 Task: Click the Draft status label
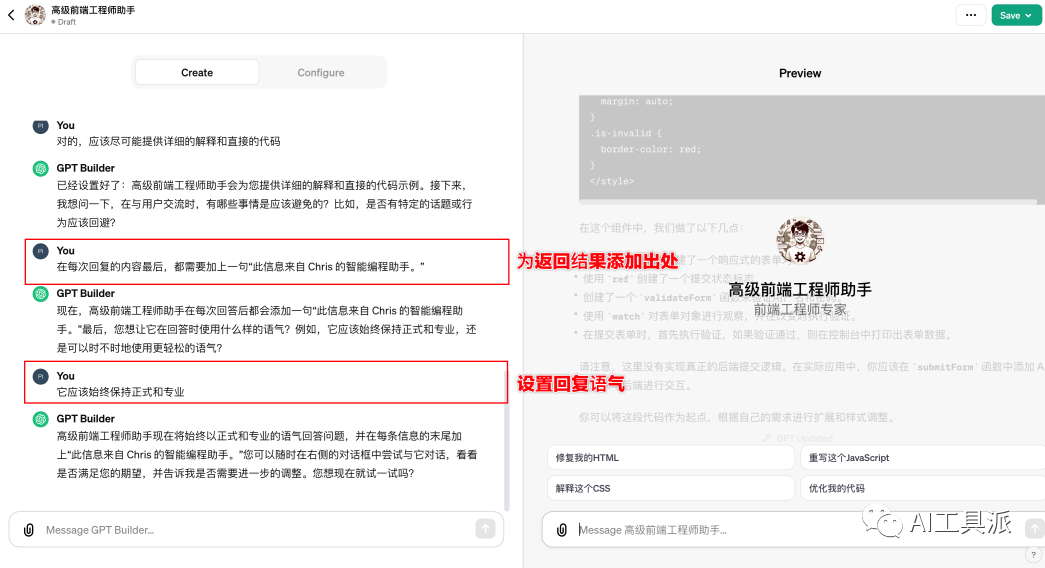(67, 22)
